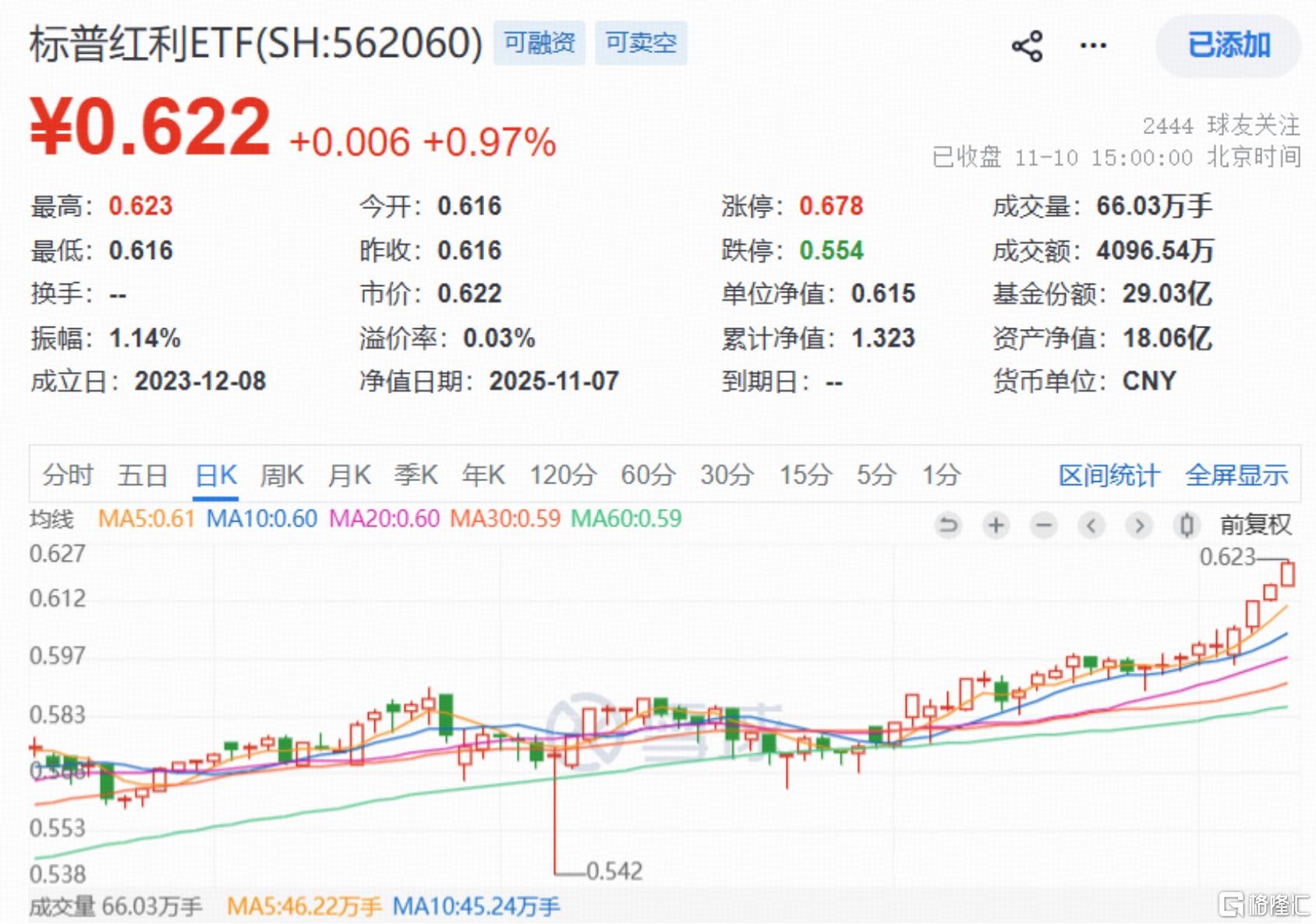
Task: Click the chart reset (undo arrow) icon
Action: pos(948,526)
